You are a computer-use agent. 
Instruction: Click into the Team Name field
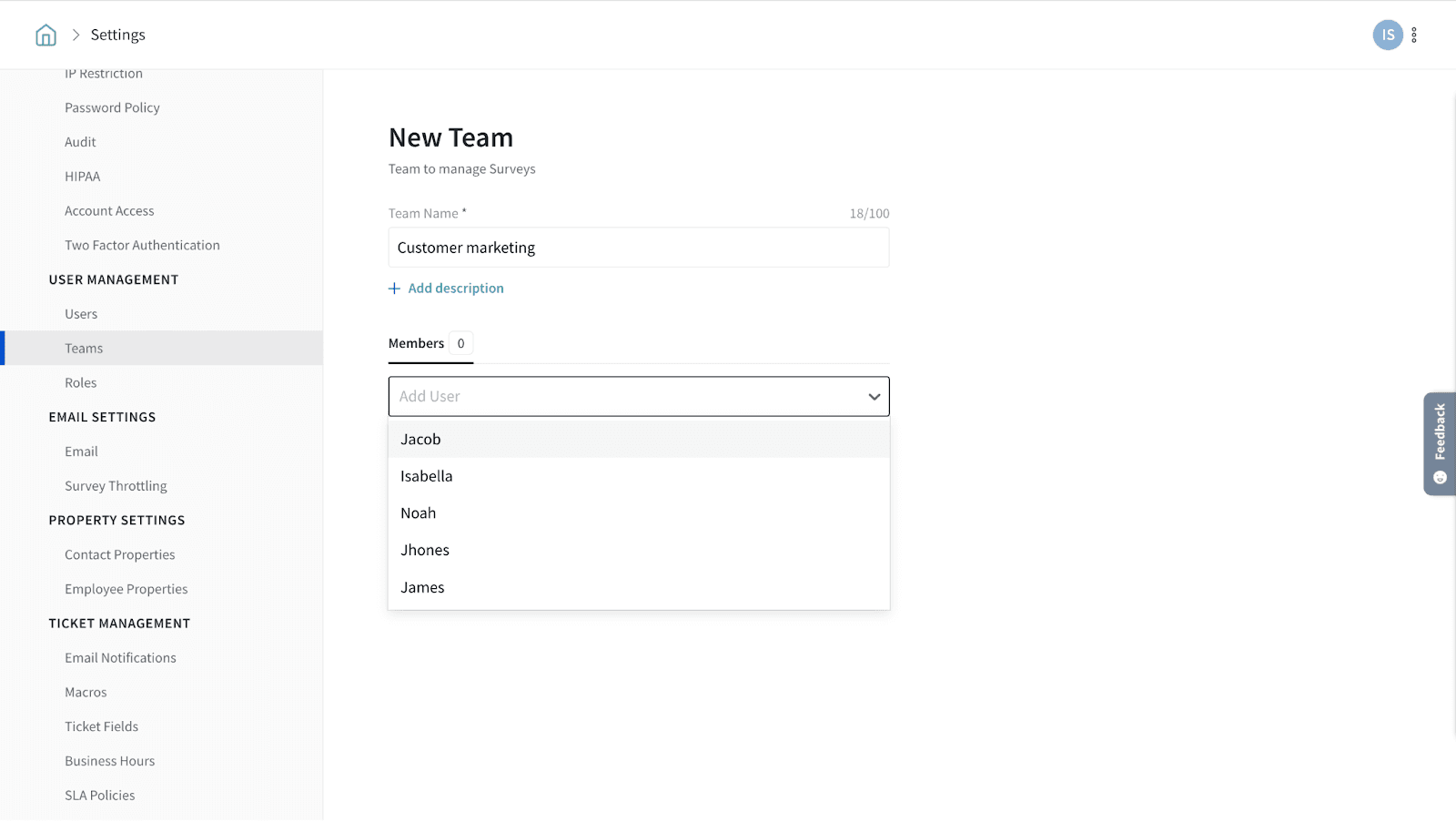[638, 248]
